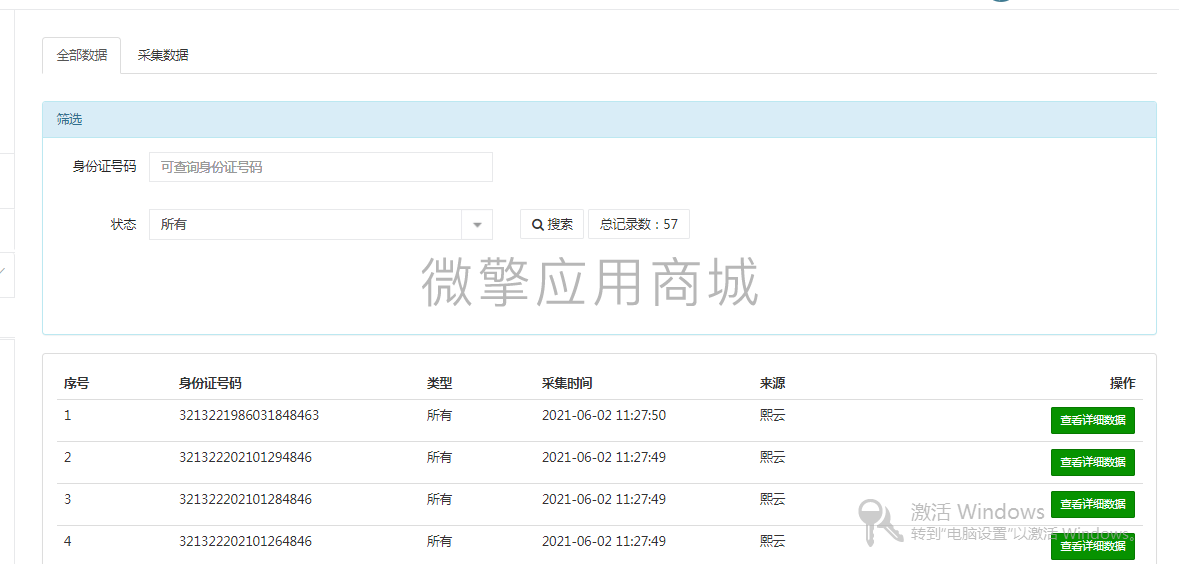Click the 采集时间 column header
1179x564 pixels.
coord(567,384)
